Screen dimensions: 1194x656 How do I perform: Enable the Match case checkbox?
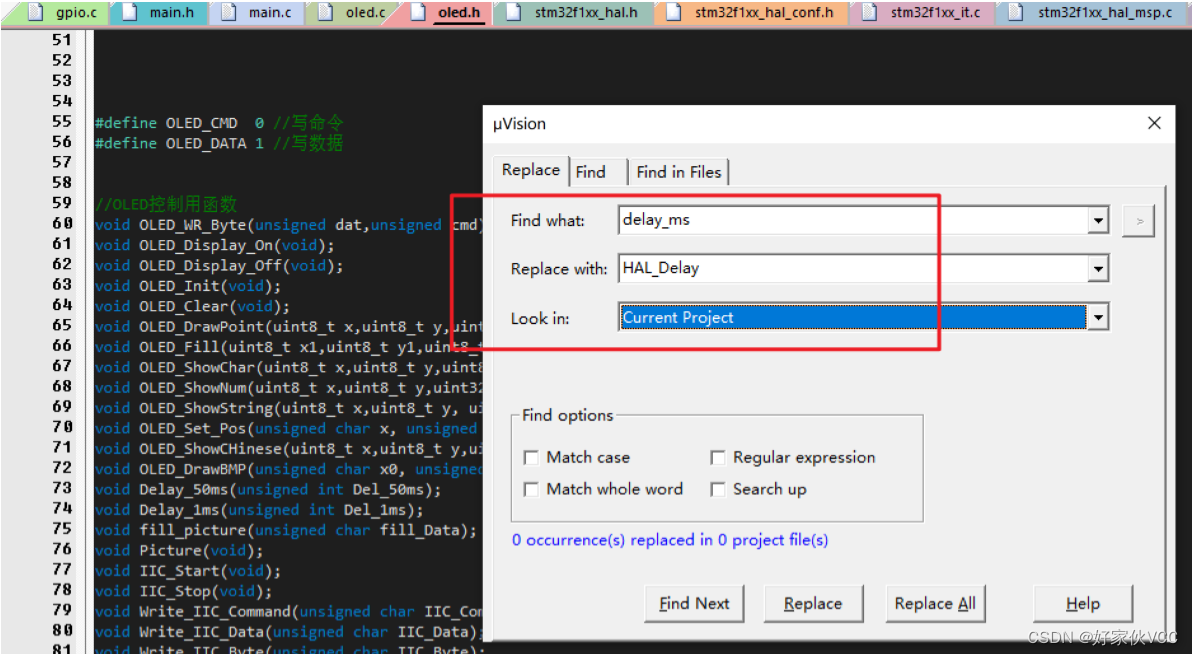point(532,458)
